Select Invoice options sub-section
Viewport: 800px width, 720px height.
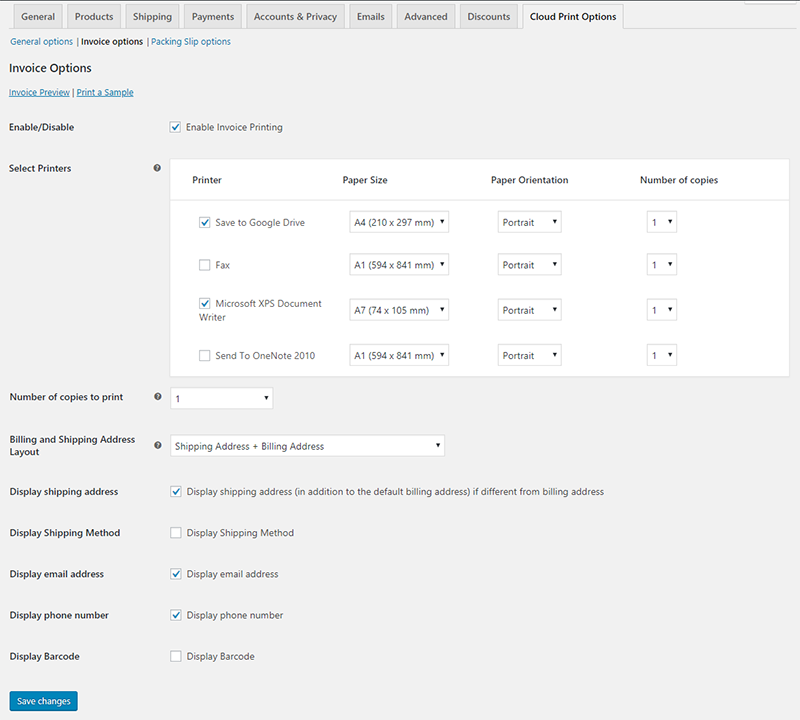click(x=112, y=41)
